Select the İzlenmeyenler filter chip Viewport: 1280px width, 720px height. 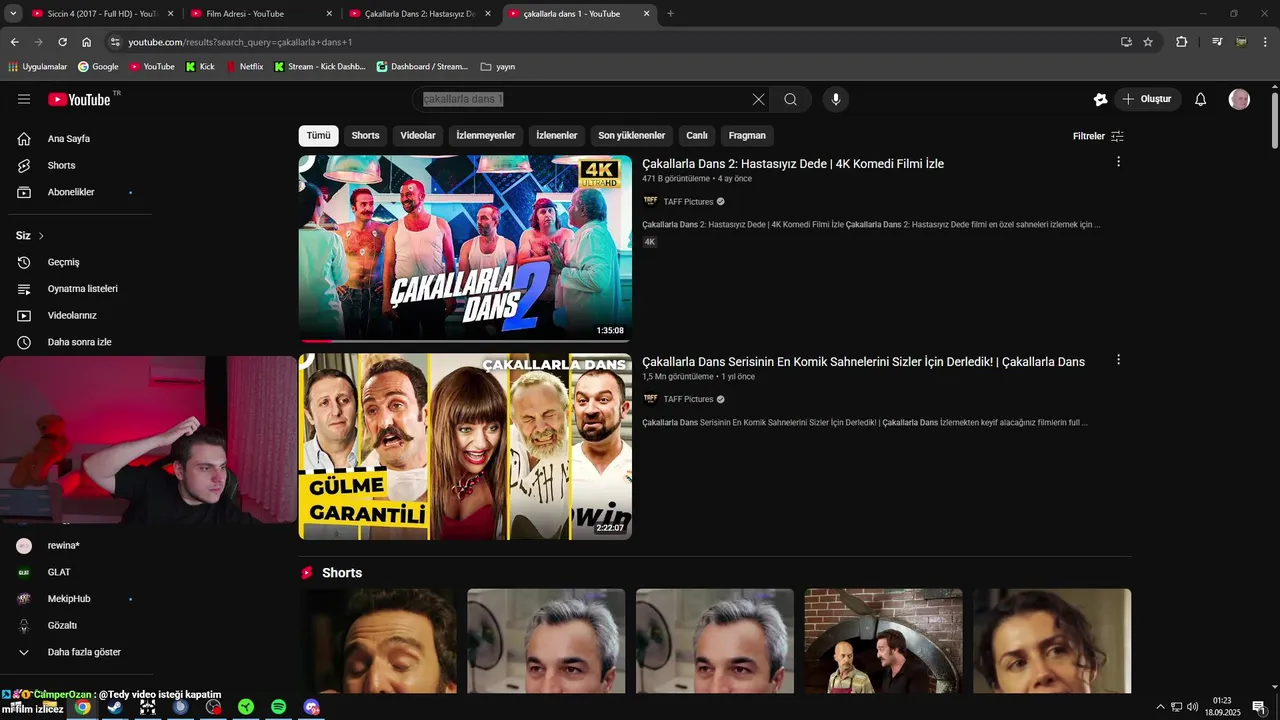(x=486, y=136)
